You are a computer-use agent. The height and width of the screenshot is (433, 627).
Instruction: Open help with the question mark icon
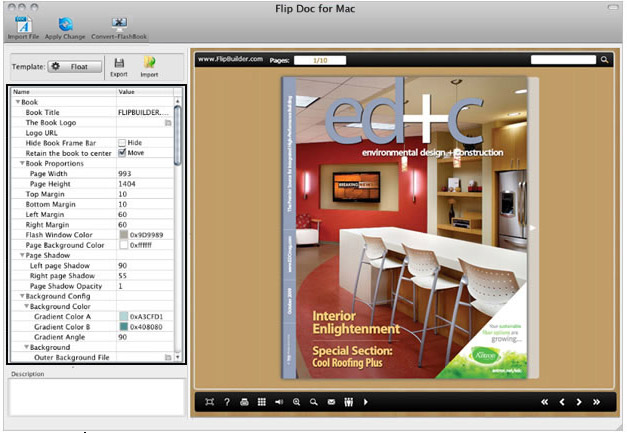click(x=227, y=402)
